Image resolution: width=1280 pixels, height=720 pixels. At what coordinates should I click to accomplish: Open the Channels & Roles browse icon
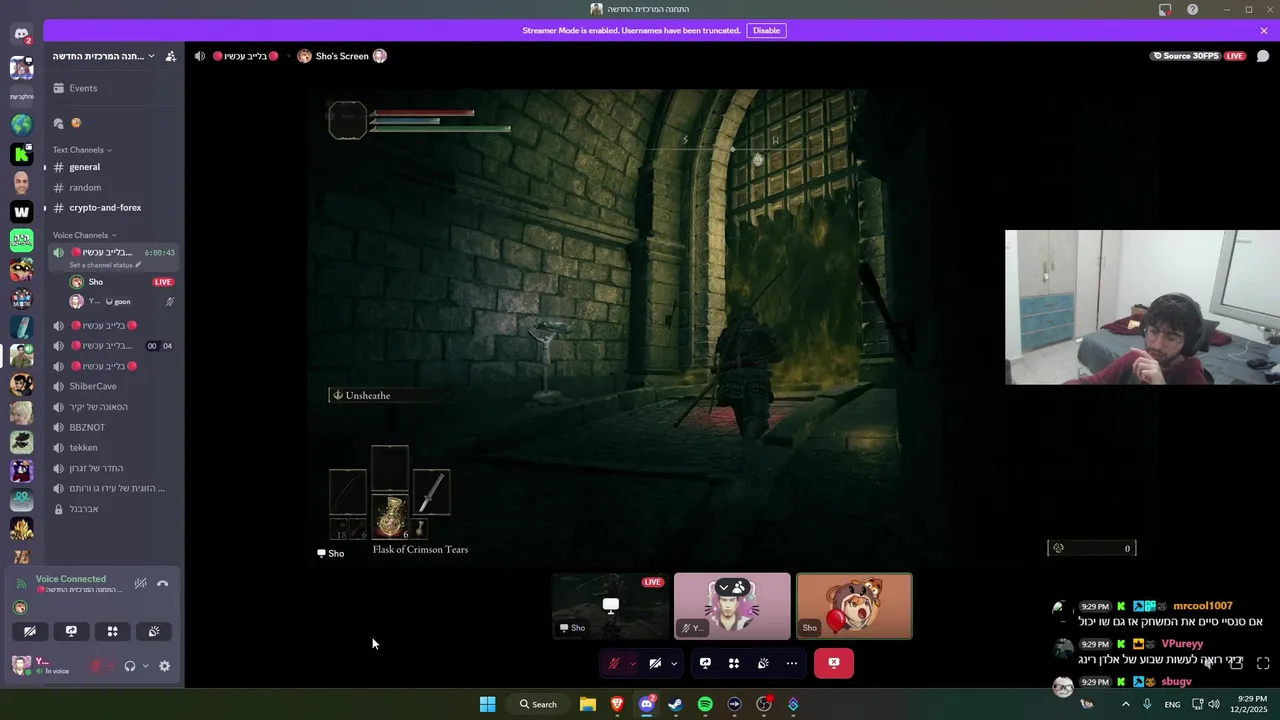(x=58, y=123)
